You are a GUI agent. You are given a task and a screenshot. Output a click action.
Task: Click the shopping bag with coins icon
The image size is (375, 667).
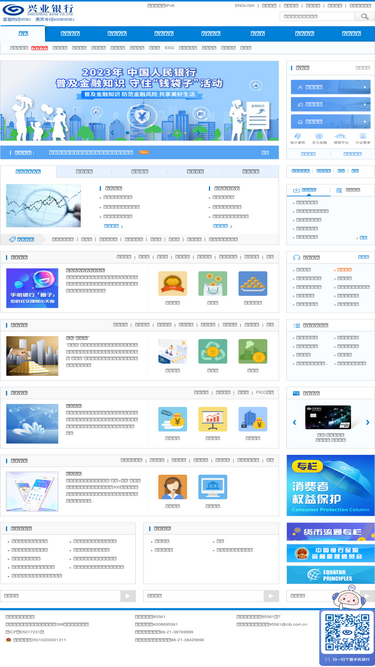[x=213, y=284]
